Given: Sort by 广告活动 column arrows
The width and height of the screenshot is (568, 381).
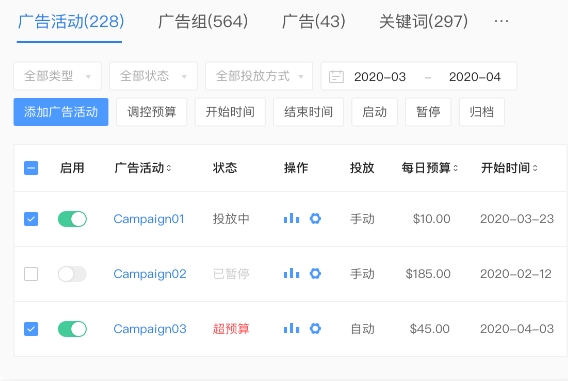Looking at the screenshot, I should click(x=169, y=168).
